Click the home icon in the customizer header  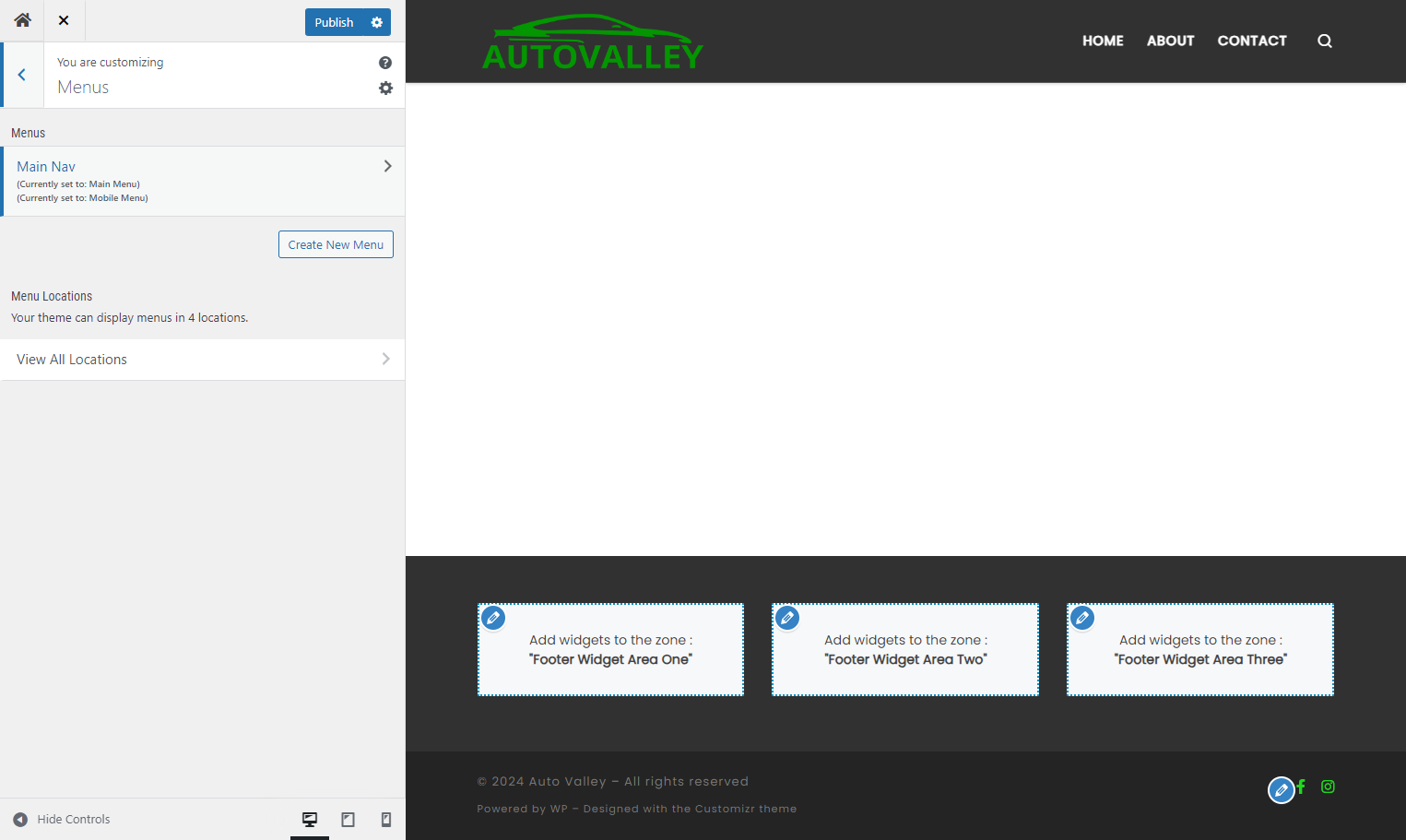pos(22,20)
